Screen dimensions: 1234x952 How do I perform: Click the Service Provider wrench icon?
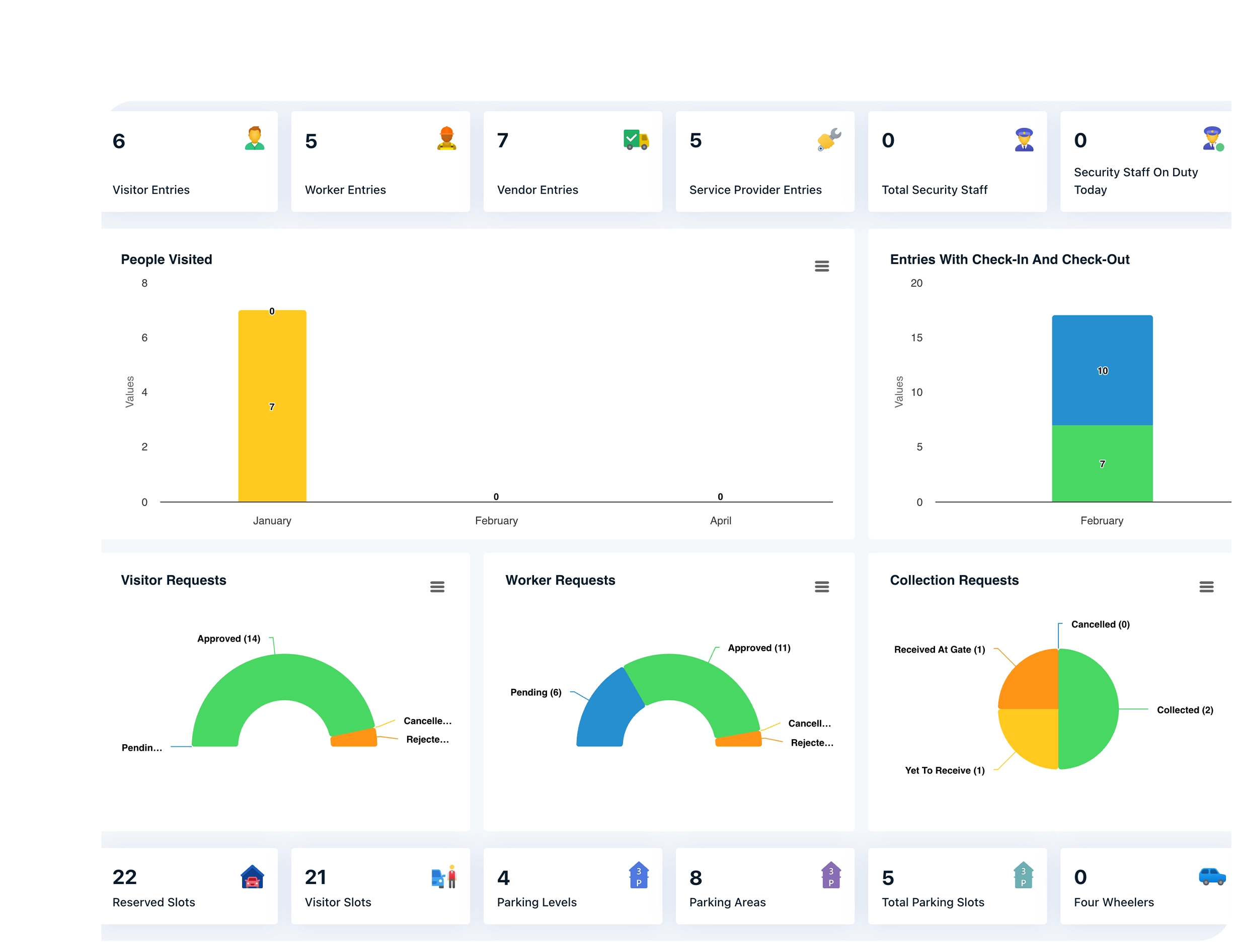click(x=829, y=139)
